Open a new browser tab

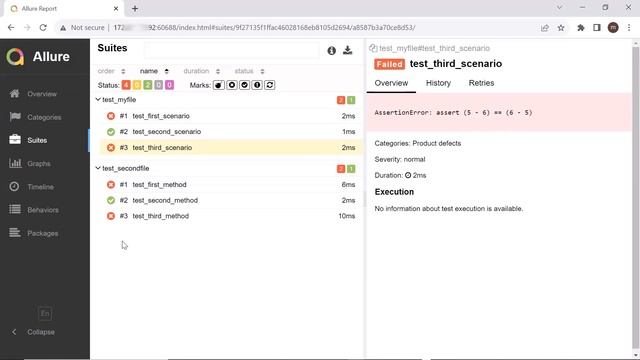[x=135, y=9]
